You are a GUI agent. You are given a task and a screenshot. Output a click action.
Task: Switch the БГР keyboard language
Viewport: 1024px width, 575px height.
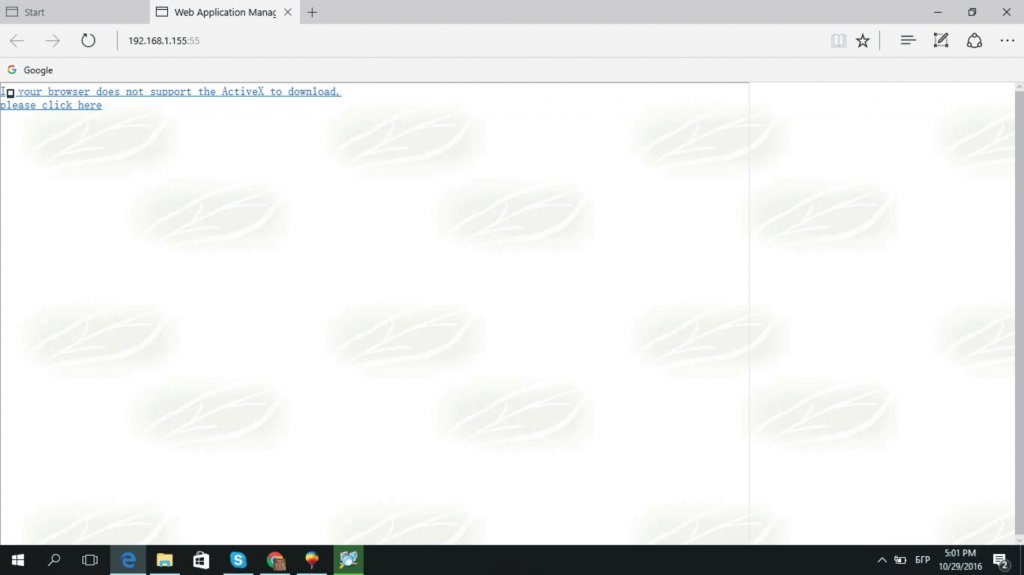922,560
